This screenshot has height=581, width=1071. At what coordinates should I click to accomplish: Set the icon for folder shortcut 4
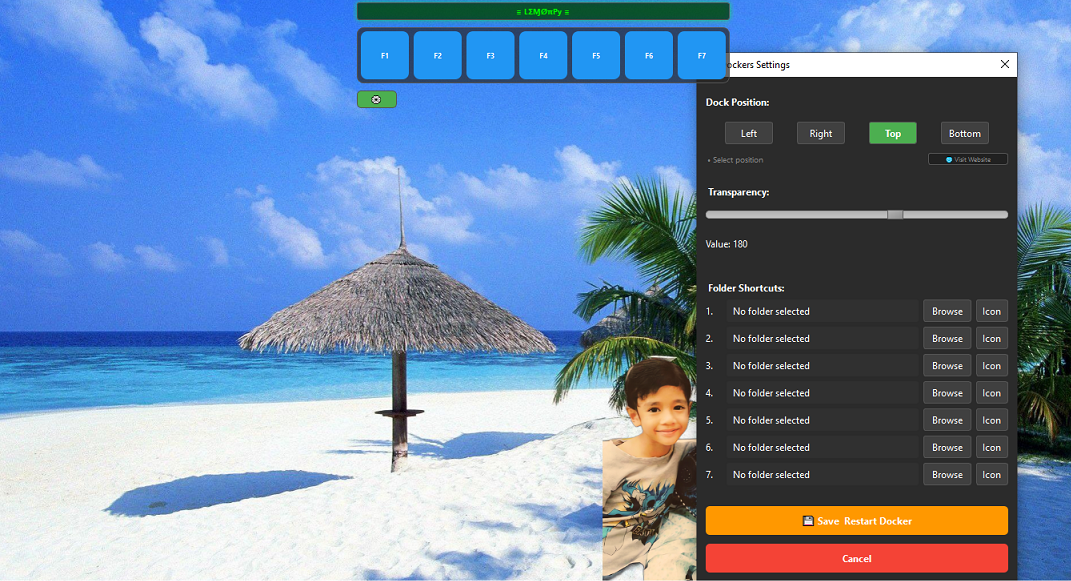pyautogui.click(x=991, y=393)
